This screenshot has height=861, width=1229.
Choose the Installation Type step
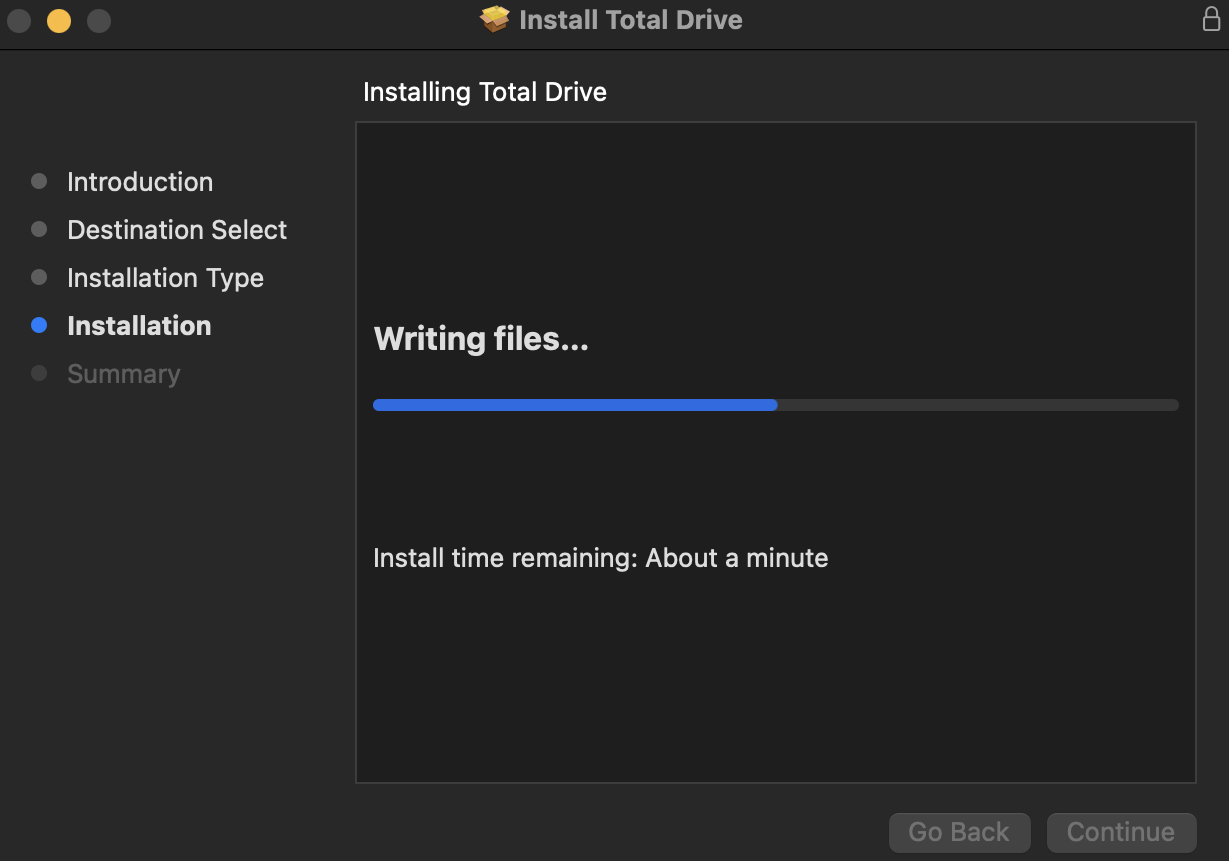(165, 278)
